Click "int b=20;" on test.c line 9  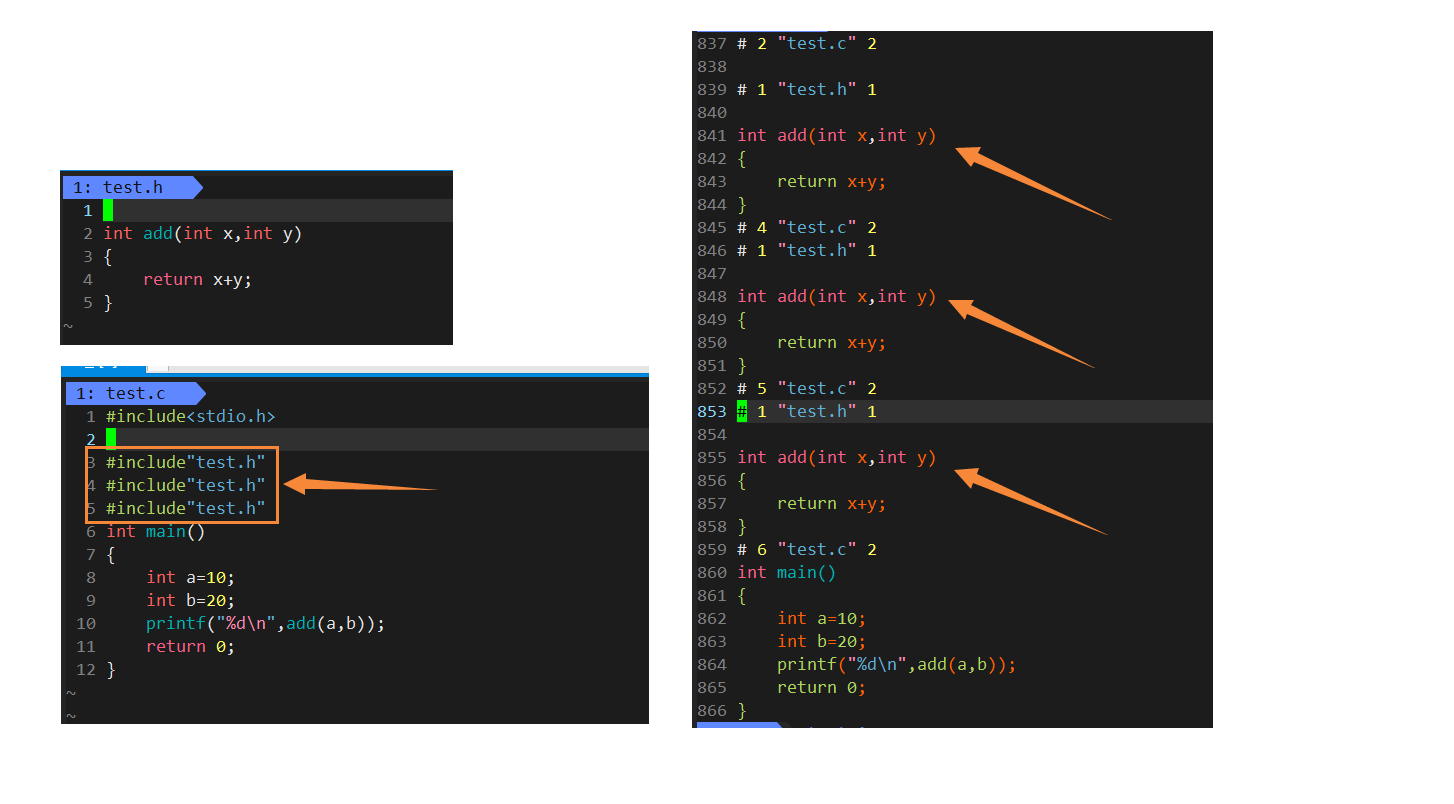(x=190, y=600)
